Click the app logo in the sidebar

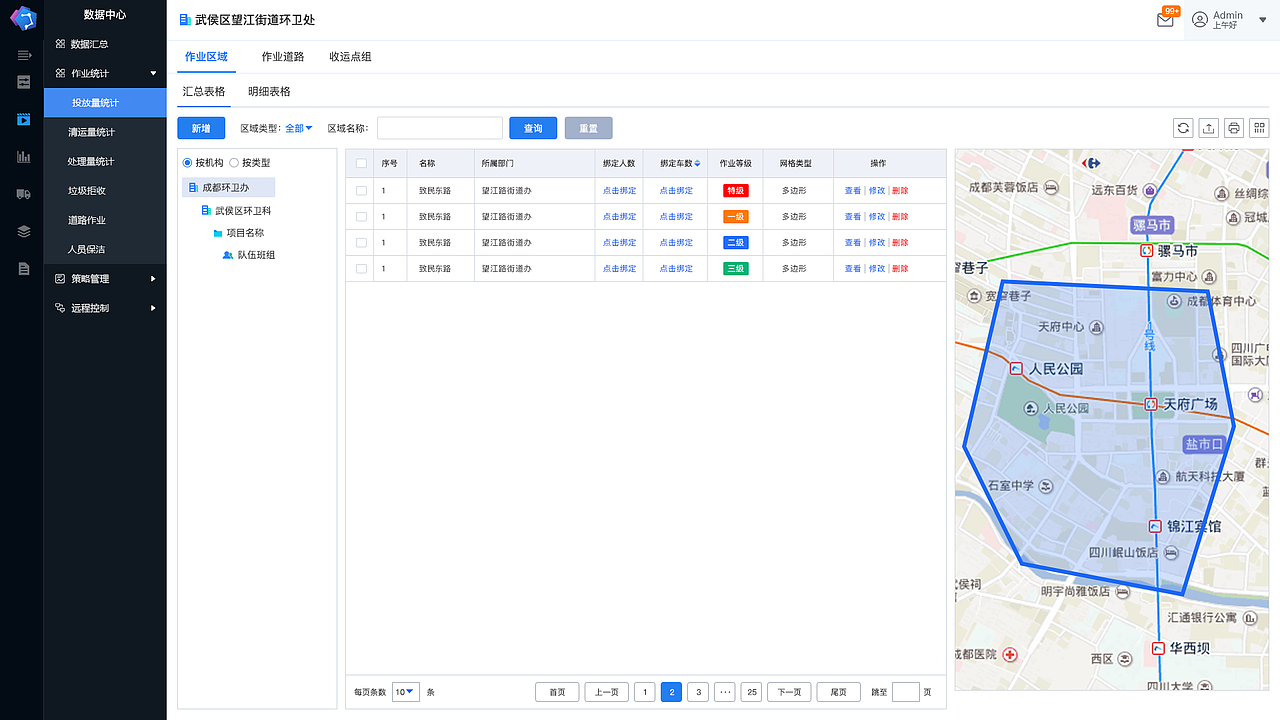point(22,17)
